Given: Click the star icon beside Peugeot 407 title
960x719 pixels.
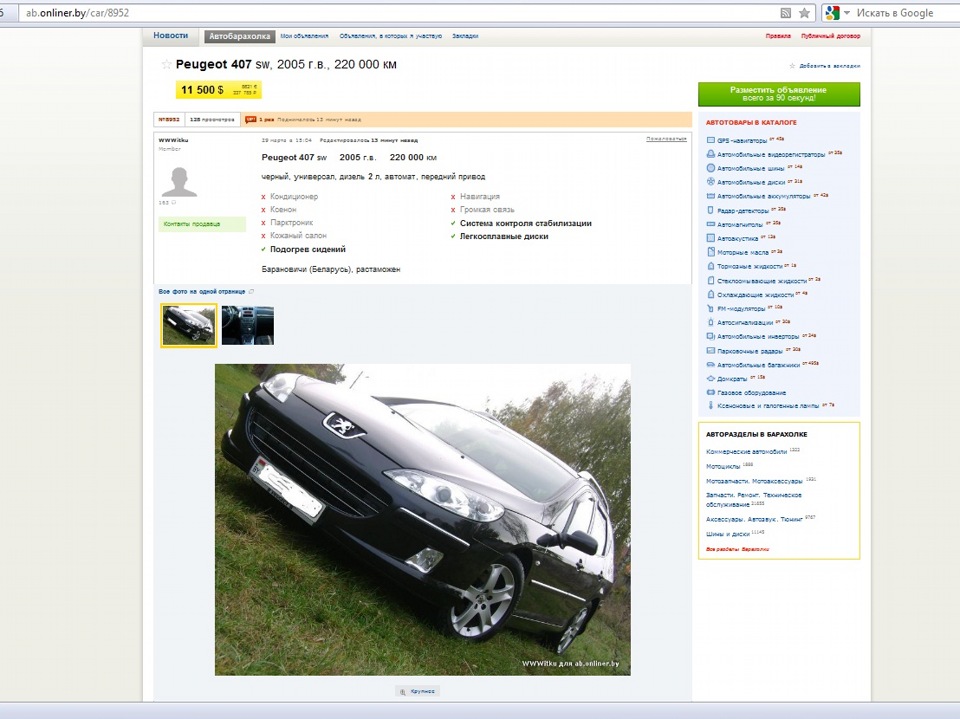Looking at the screenshot, I should pos(166,64).
